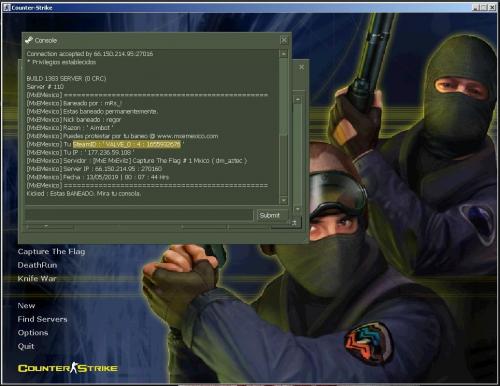The width and height of the screenshot is (500, 386).
Task: Close the dialog behind the console
Action: tap(301, 67)
